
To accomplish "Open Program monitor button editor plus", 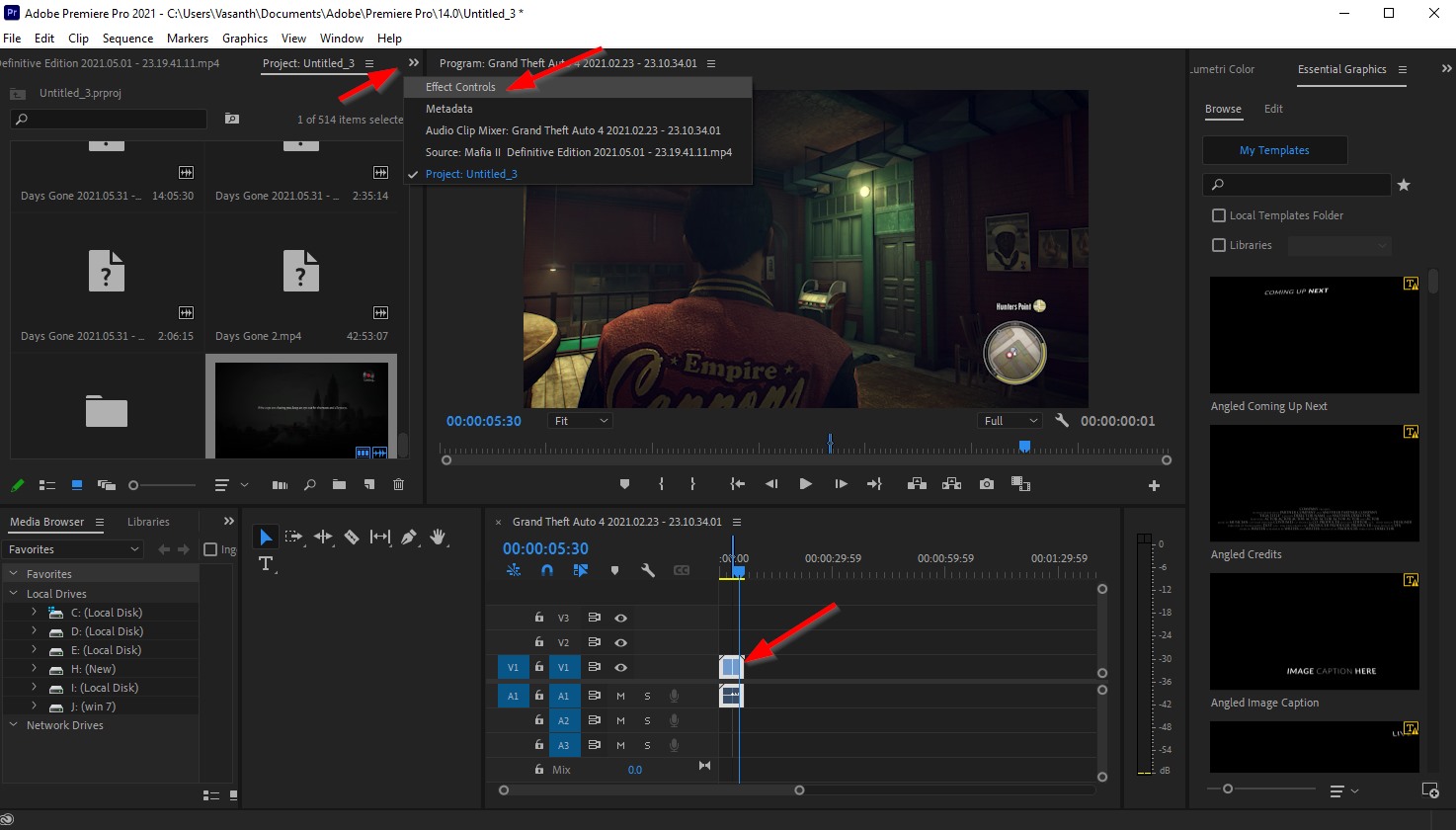I will coord(1154,485).
